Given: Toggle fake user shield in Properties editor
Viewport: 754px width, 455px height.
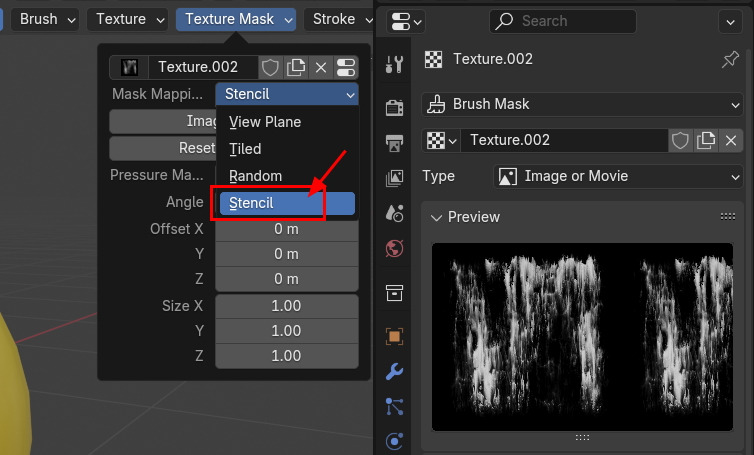Looking at the screenshot, I should pos(680,140).
